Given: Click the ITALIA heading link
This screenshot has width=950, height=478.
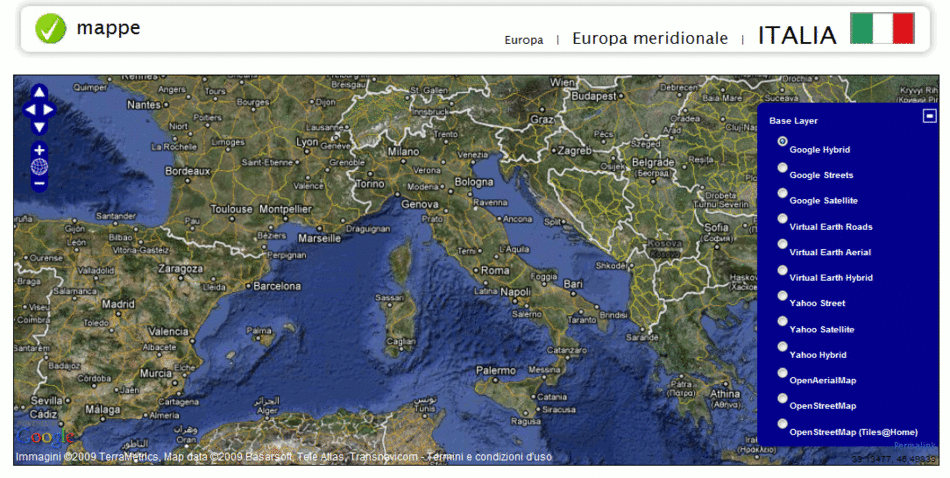Looking at the screenshot, I should click(797, 35).
